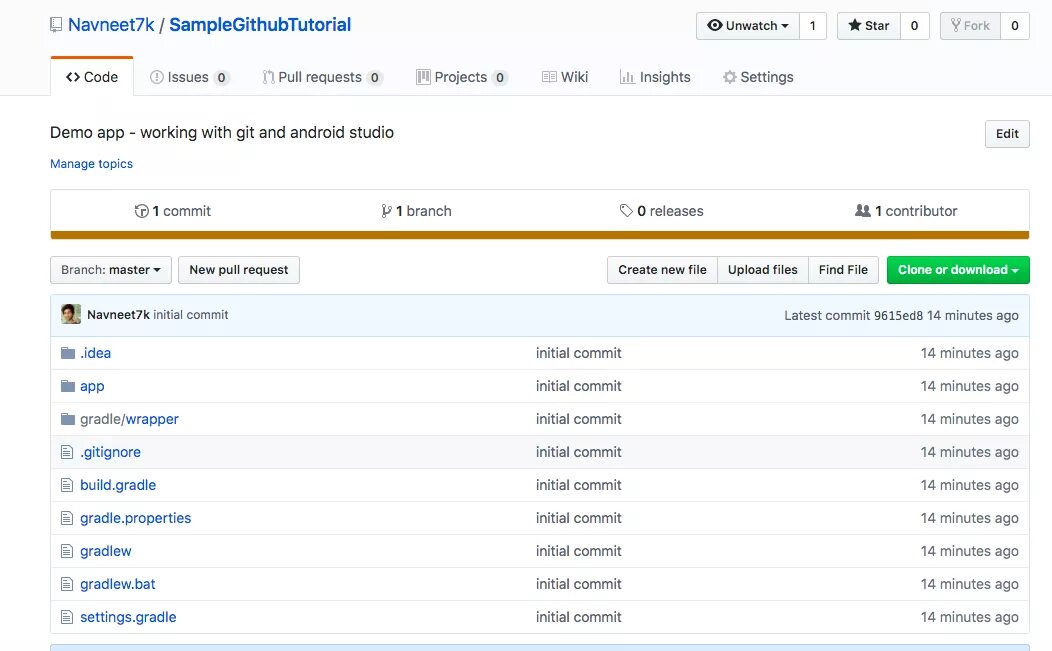Expand the Branch: master selector
This screenshot has height=651, width=1052.
(x=111, y=270)
